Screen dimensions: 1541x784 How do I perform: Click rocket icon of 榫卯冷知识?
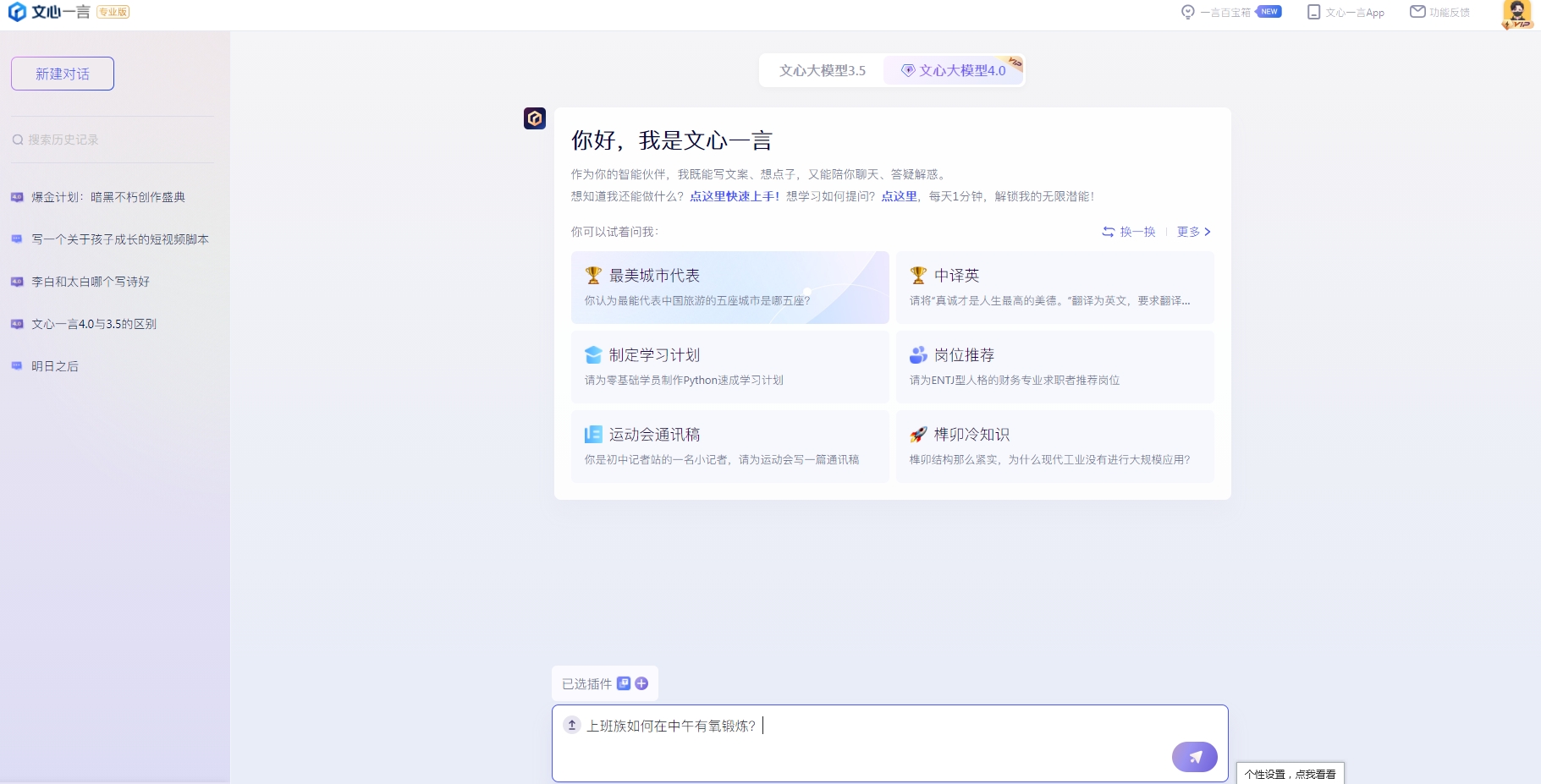tap(918, 435)
